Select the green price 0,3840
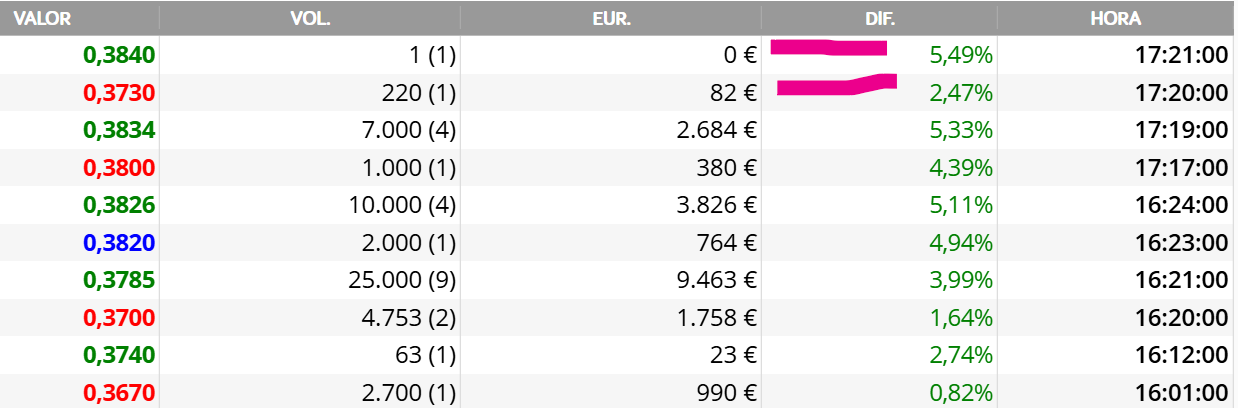1238x408 pixels. point(119,56)
